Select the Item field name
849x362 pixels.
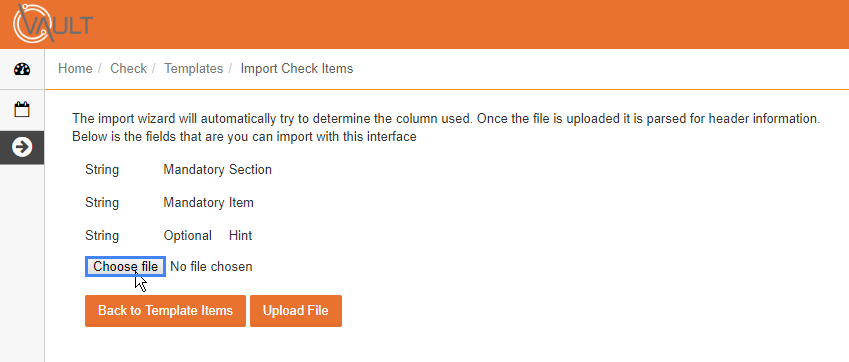(x=241, y=203)
